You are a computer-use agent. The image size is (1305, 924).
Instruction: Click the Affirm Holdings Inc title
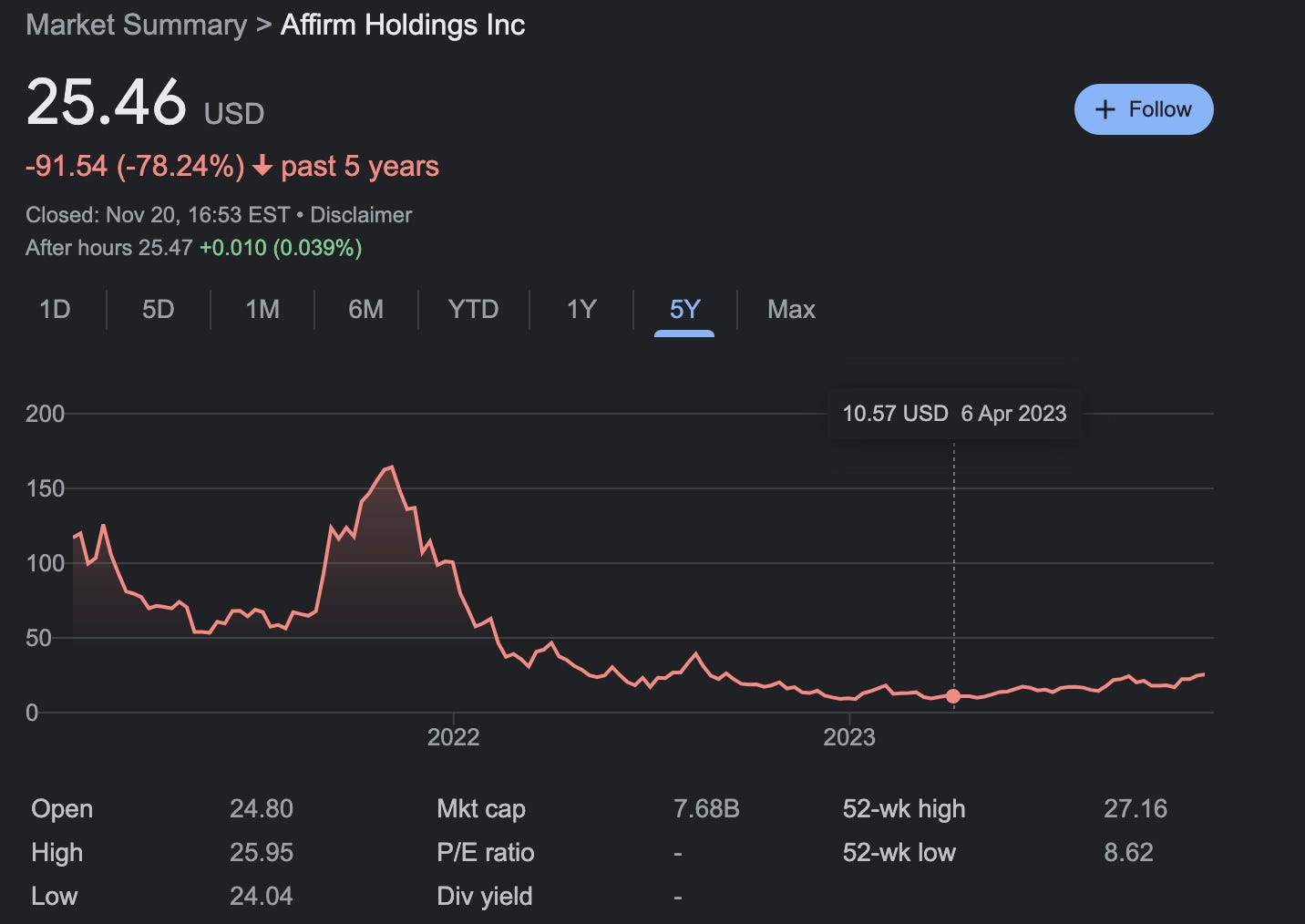click(x=403, y=25)
